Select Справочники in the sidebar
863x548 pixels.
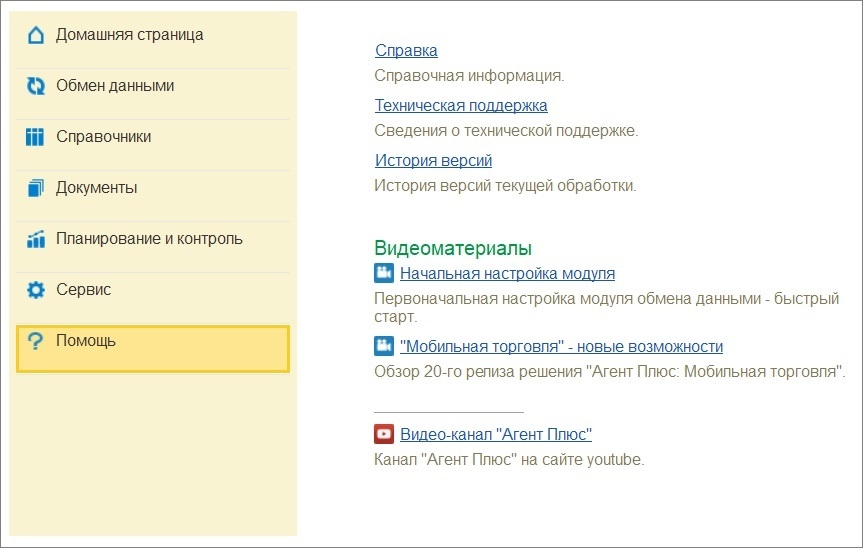(104, 137)
